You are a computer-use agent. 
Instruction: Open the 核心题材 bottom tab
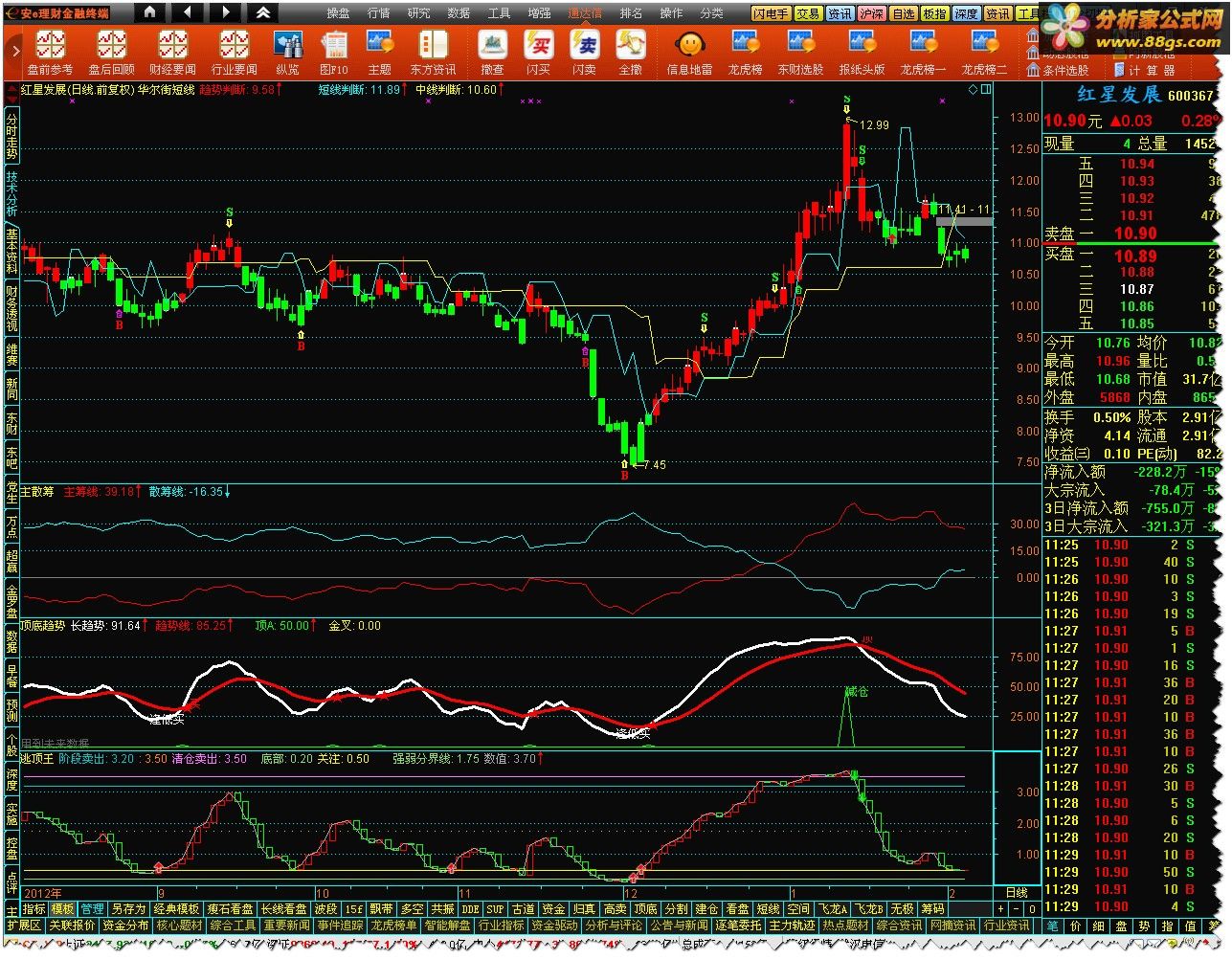pos(180,926)
